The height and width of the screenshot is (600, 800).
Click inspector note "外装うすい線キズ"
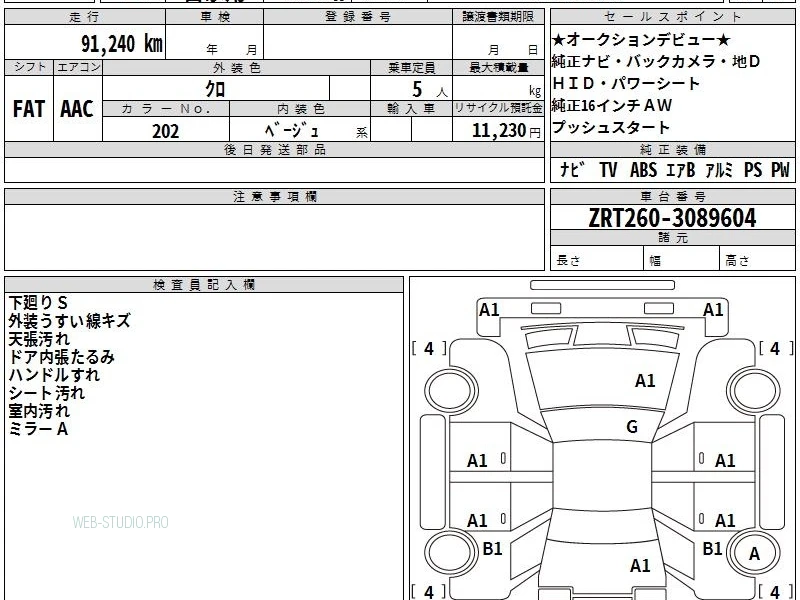69,320
